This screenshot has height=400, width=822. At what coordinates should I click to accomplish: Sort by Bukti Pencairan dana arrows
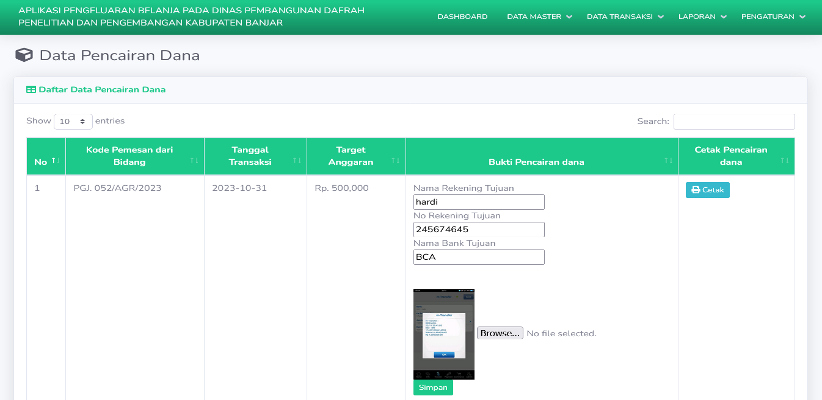pyautogui.click(x=668, y=160)
